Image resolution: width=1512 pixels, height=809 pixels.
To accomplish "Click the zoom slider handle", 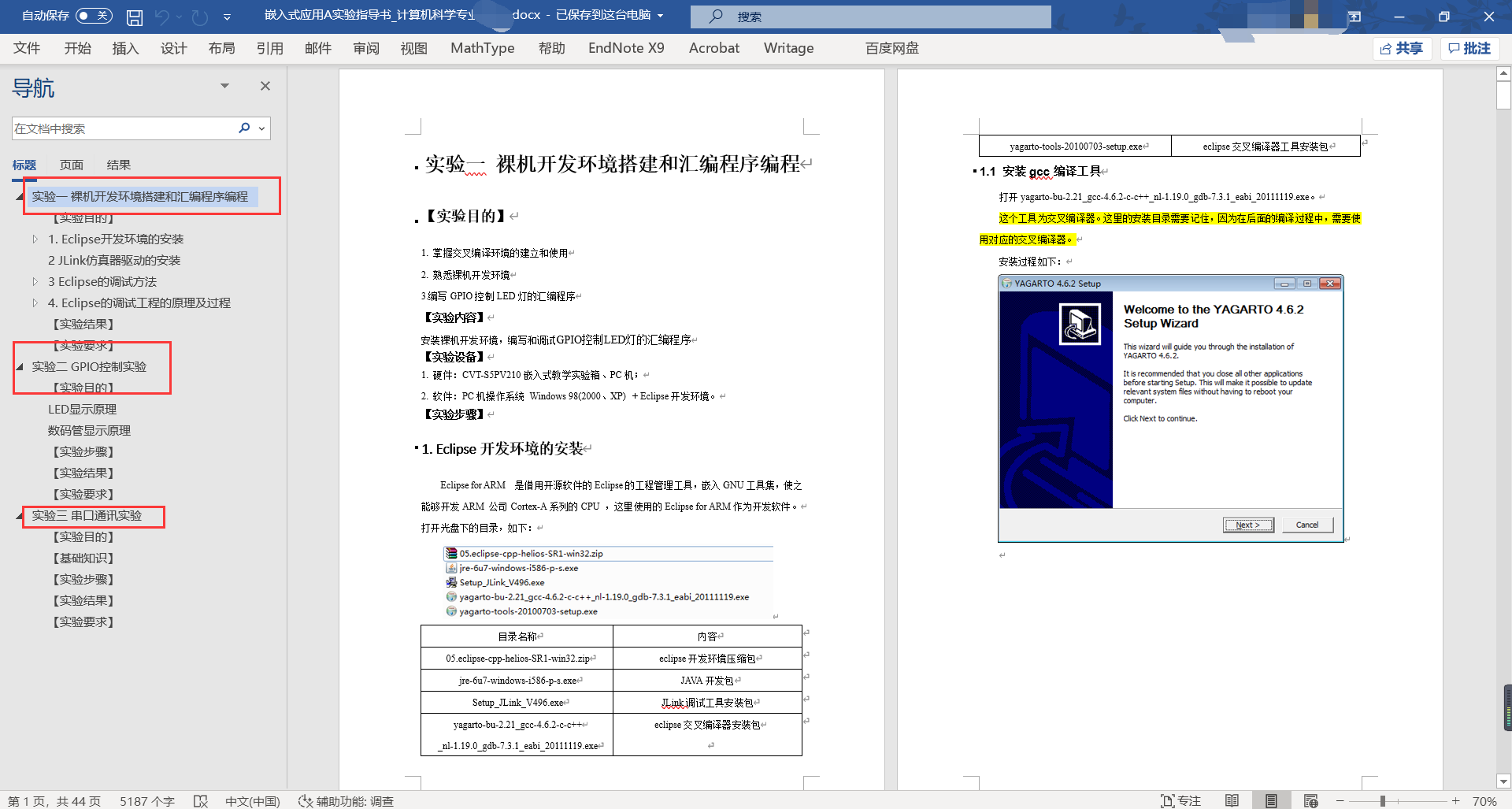I will click(1382, 801).
